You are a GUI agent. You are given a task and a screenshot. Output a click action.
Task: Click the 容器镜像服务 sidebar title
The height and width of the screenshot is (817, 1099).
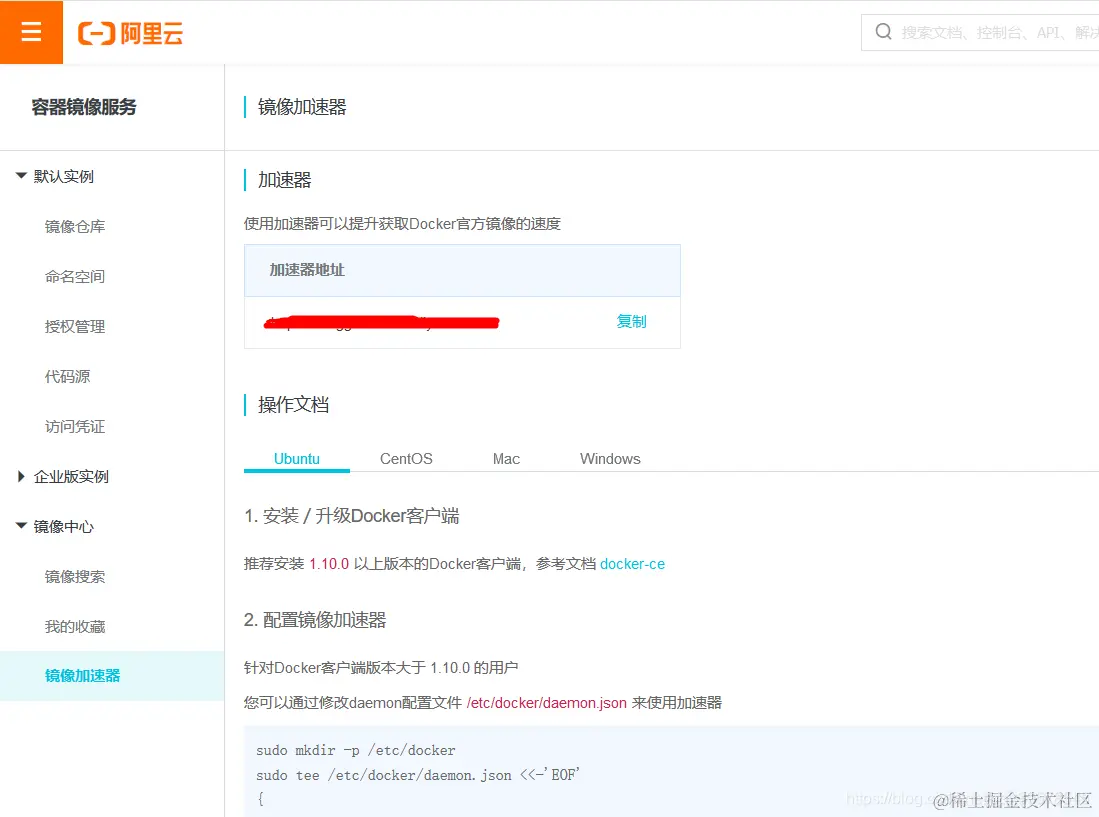(84, 107)
